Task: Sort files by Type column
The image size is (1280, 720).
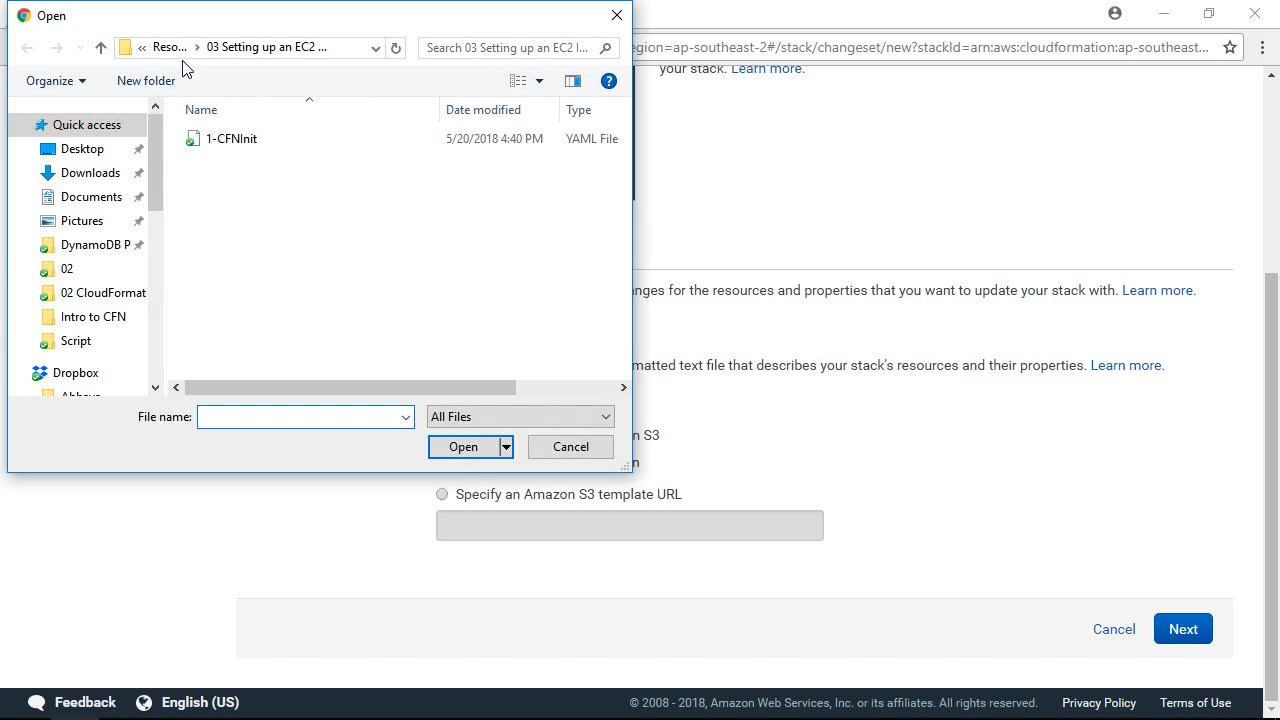Action: 579,110
